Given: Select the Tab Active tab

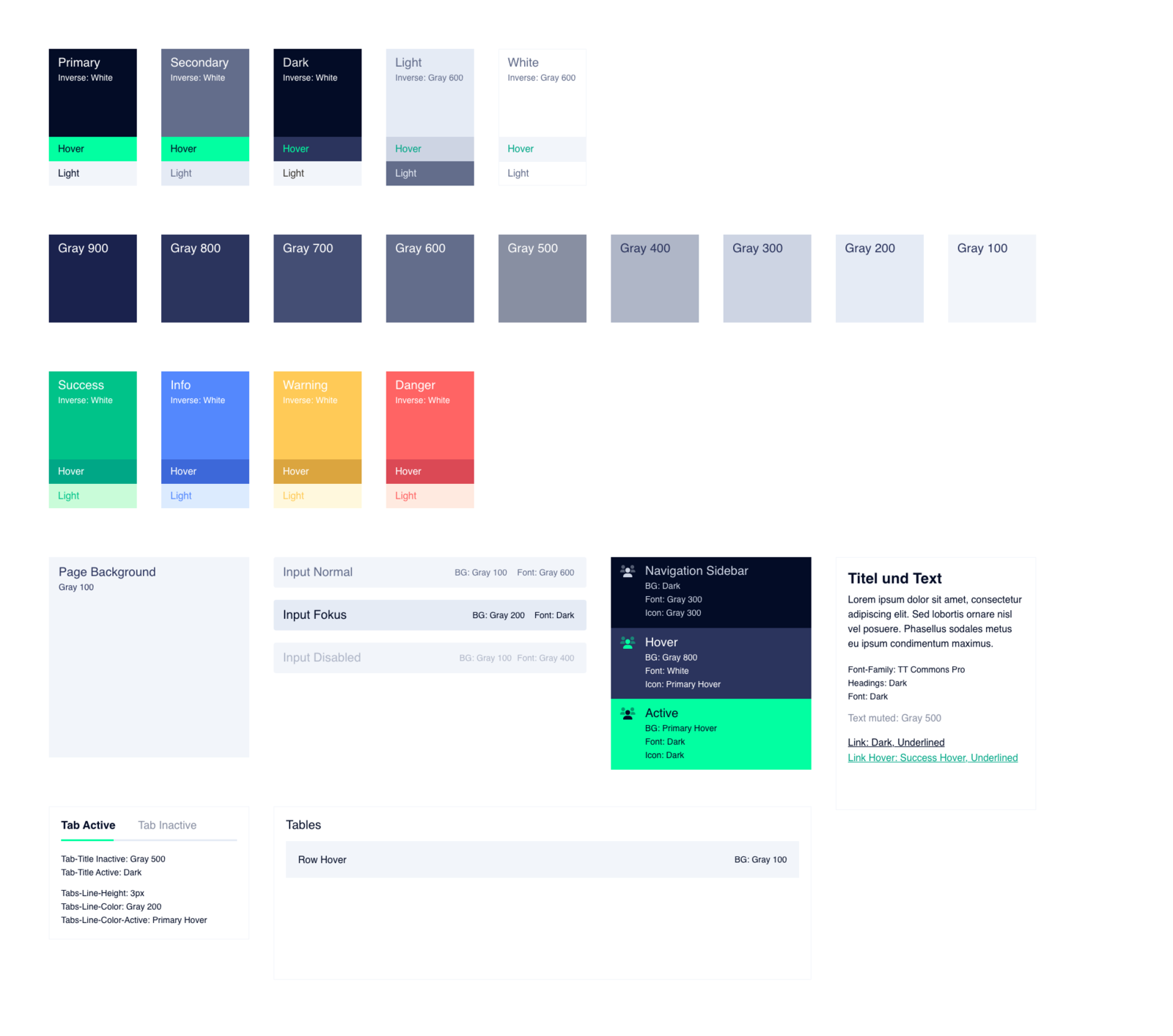Looking at the screenshot, I should point(87,825).
